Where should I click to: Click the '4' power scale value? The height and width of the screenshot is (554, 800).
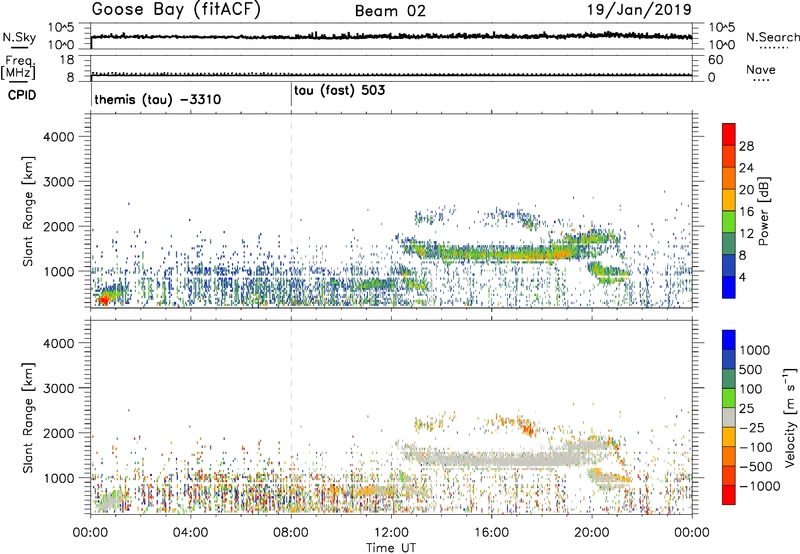pos(743,277)
